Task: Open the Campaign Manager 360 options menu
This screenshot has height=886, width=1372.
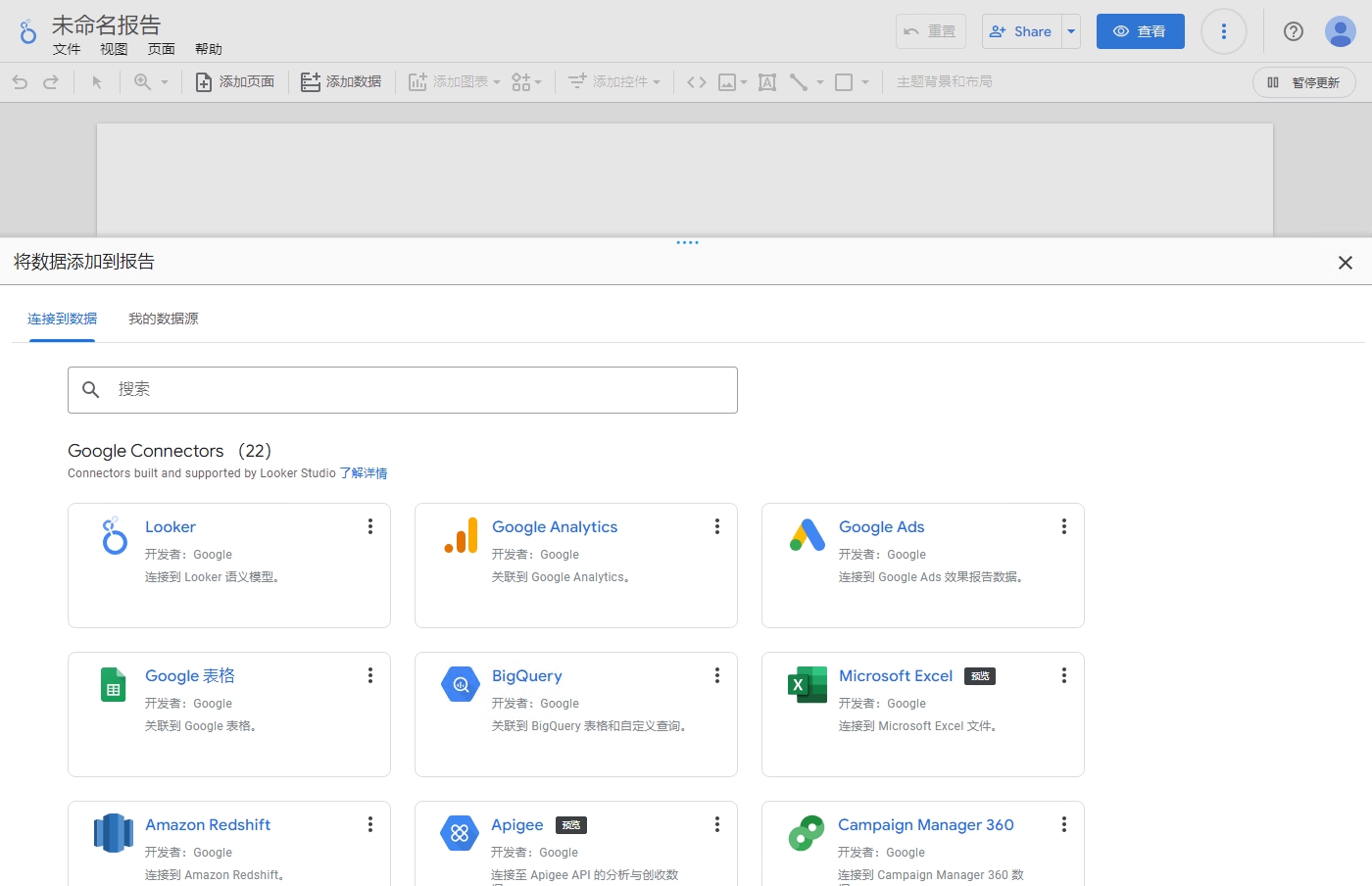Action: 1064,824
